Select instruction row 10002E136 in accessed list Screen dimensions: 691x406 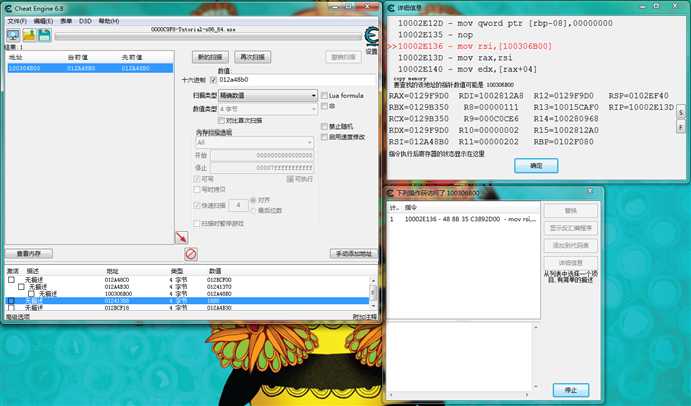[x=463, y=219]
